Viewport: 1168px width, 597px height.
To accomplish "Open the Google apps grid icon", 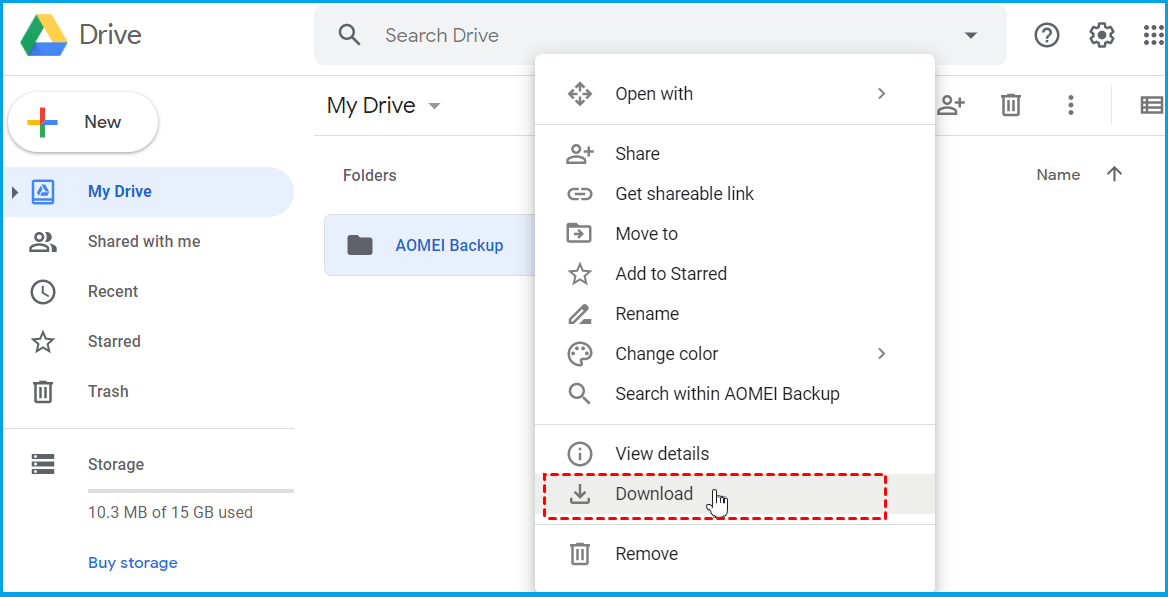I will [1152, 34].
